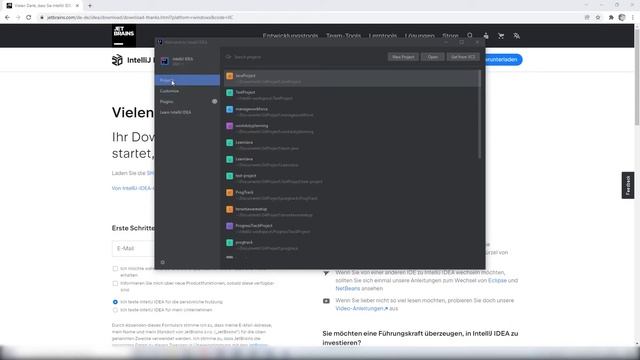Click the New Project button
The width and height of the screenshot is (640, 360).
click(403, 57)
